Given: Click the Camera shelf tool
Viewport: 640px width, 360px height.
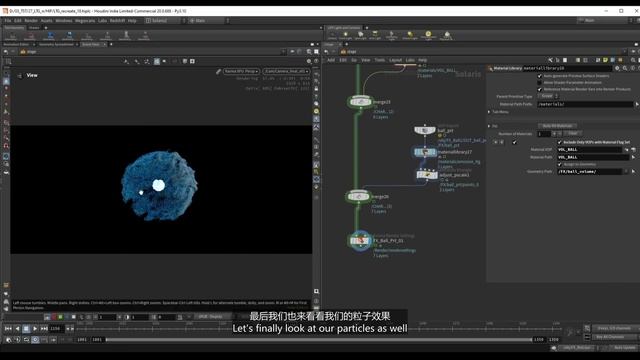Looking at the screenshot, I should tap(332, 36).
